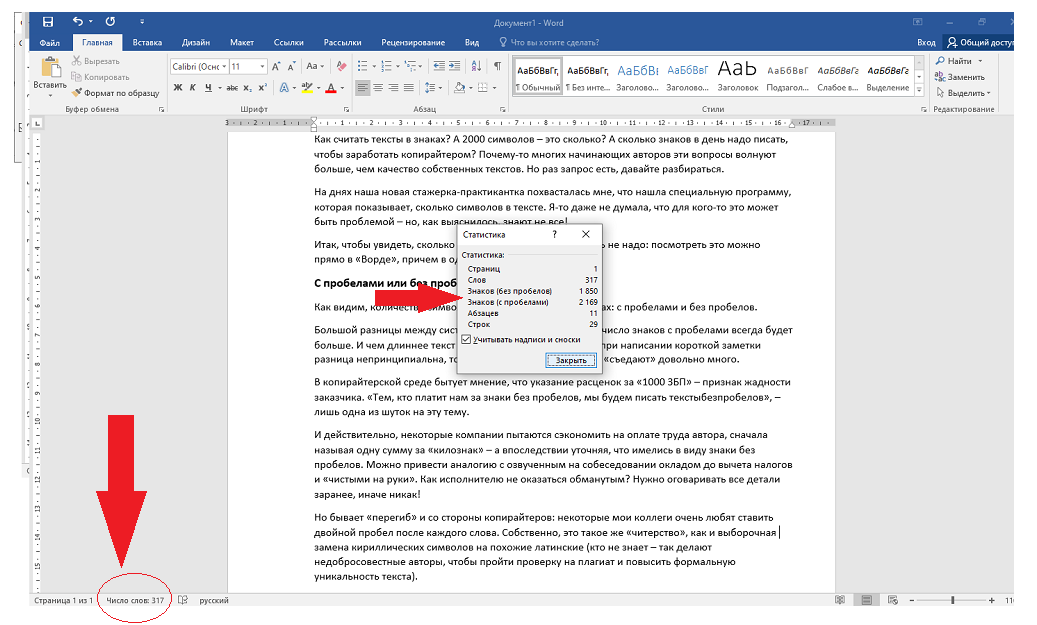Save the document with the floppy icon

pos(48,22)
